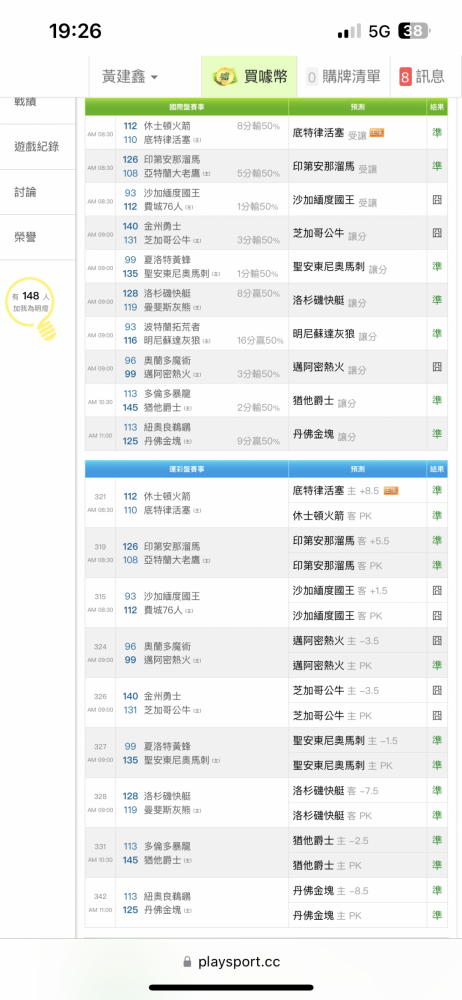462x1000 pixels.
Task: Tap the 5G network indicator
Action: pos(379,31)
